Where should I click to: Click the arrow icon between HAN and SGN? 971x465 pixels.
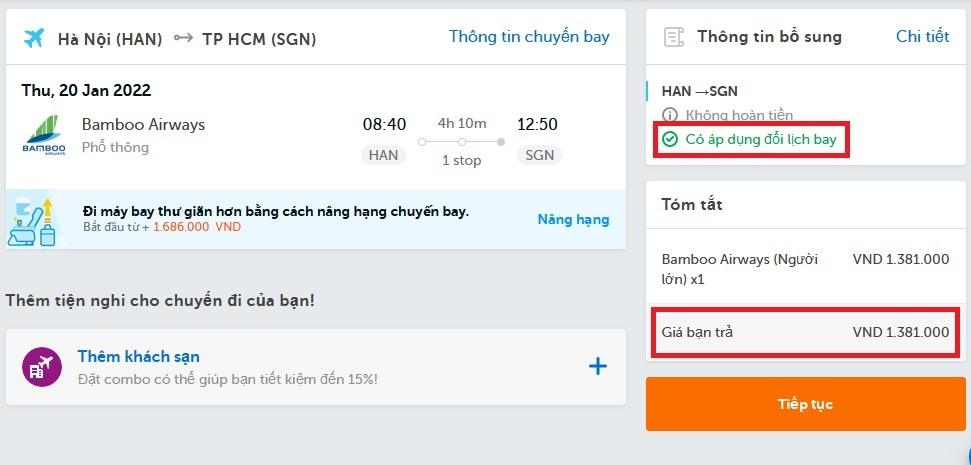click(x=182, y=38)
